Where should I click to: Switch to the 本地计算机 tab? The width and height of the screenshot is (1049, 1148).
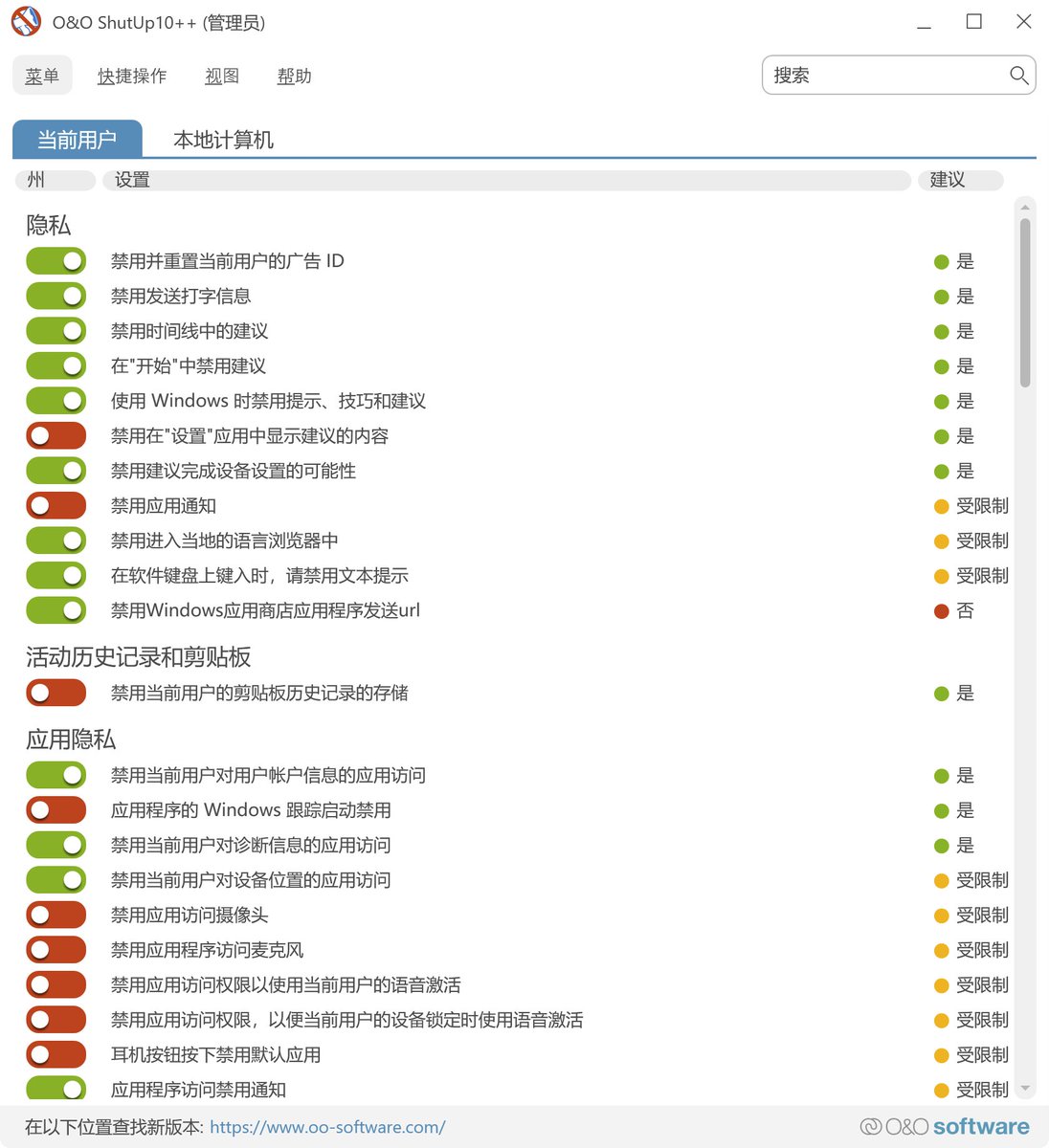224,140
